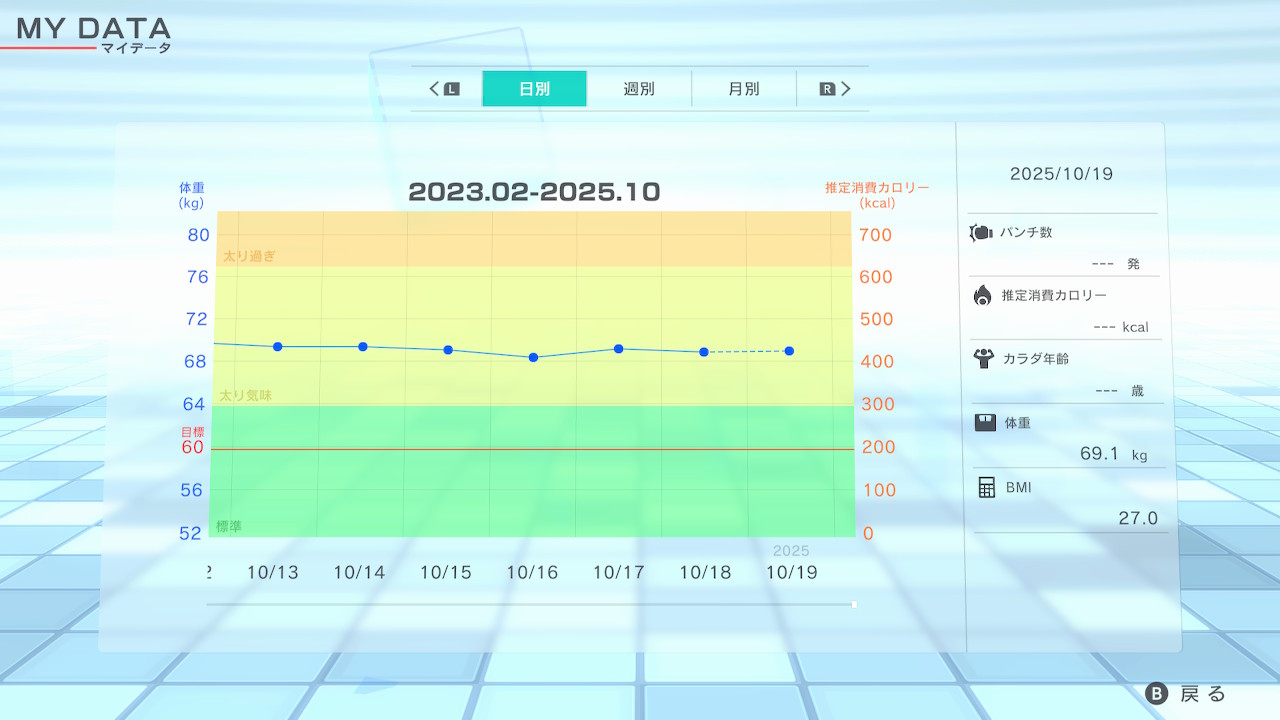Viewport: 1280px width, 720px height.
Task: Click the red 目標 goal line label
Action: tap(191, 432)
